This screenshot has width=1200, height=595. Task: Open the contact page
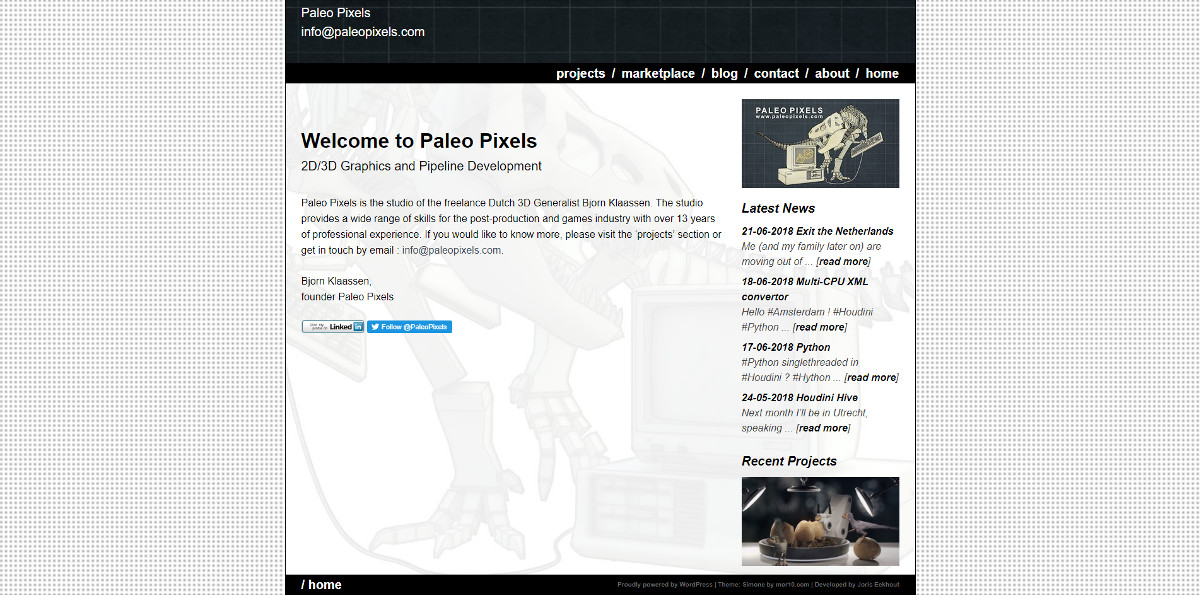776,72
